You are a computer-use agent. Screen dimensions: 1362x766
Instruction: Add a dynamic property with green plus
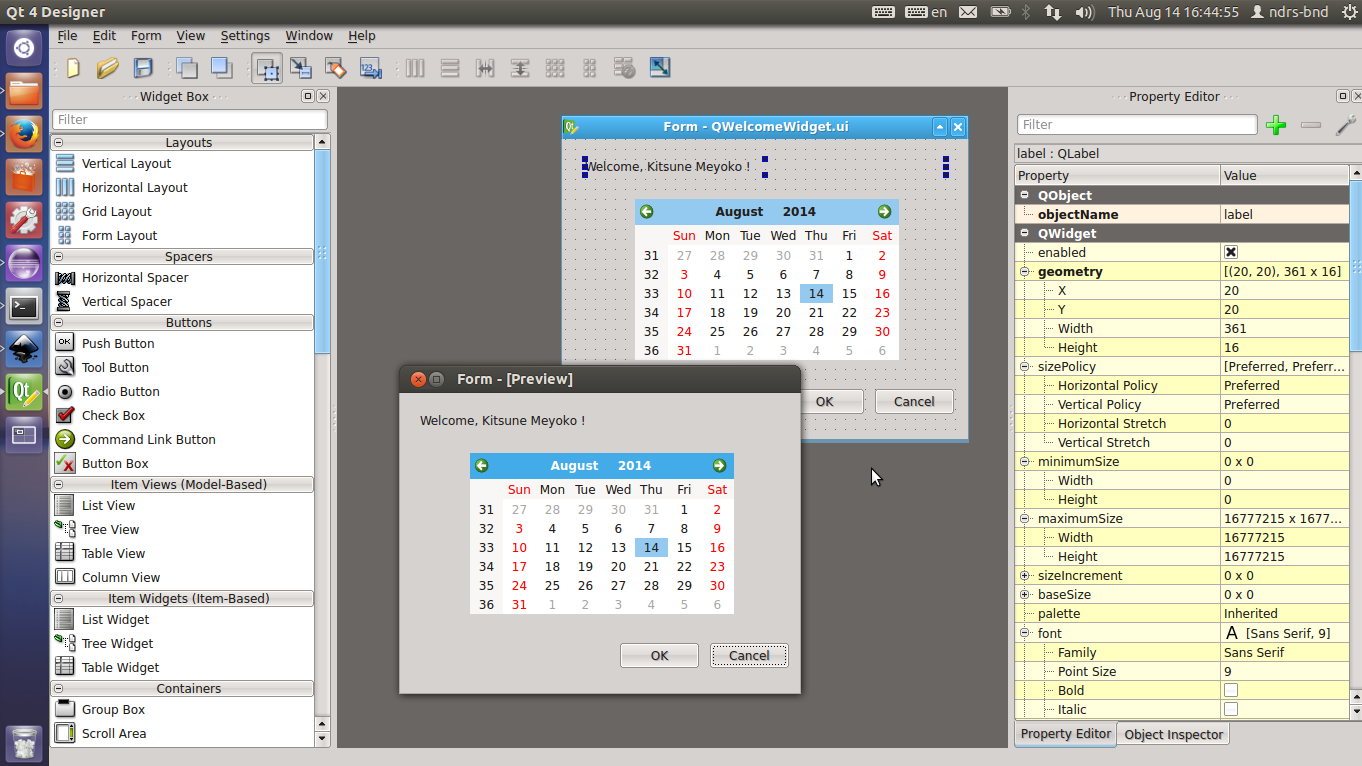(1276, 124)
